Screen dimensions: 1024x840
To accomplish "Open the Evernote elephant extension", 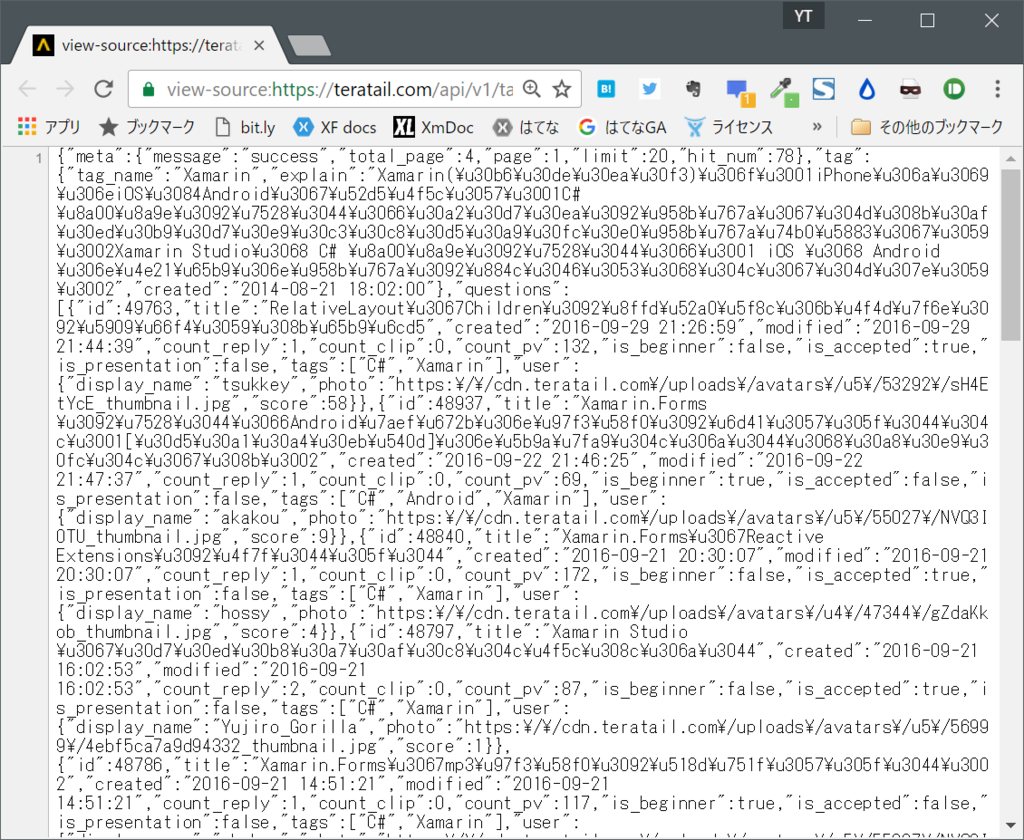I will pyautogui.click(x=693, y=89).
